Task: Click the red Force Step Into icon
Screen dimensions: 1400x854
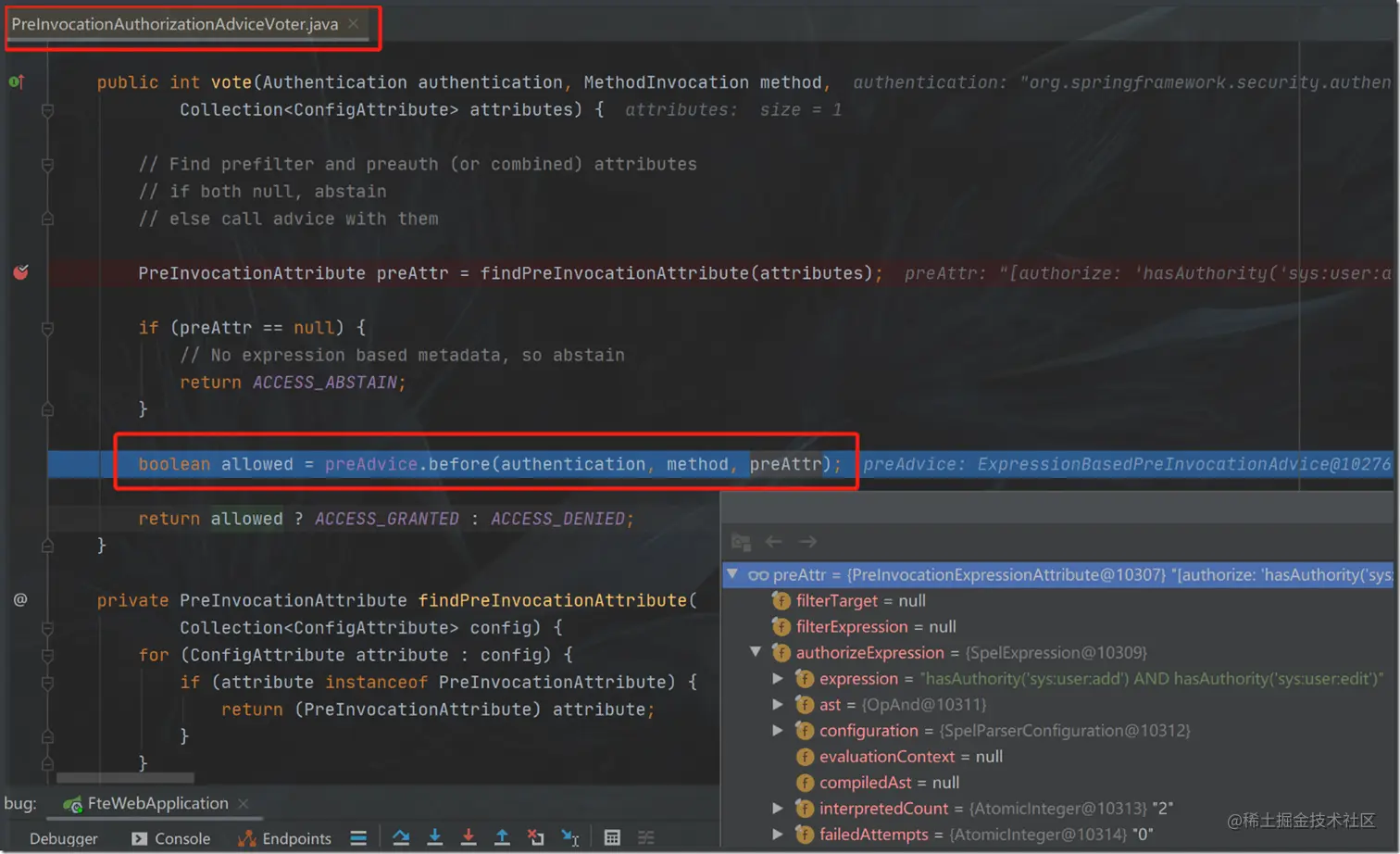Action: (469, 837)
